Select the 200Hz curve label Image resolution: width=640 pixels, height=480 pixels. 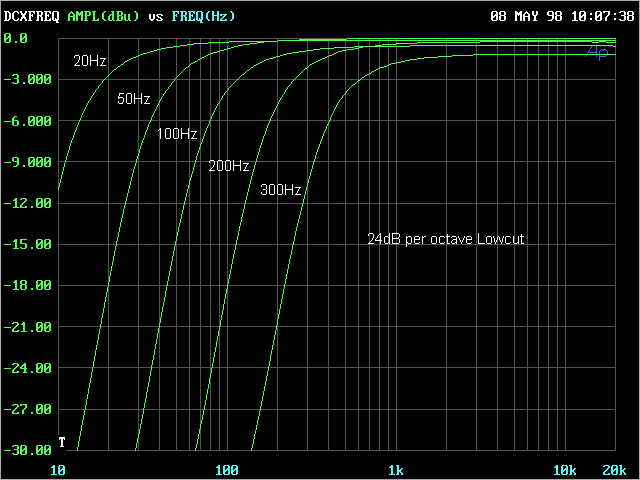click(229, 166)
